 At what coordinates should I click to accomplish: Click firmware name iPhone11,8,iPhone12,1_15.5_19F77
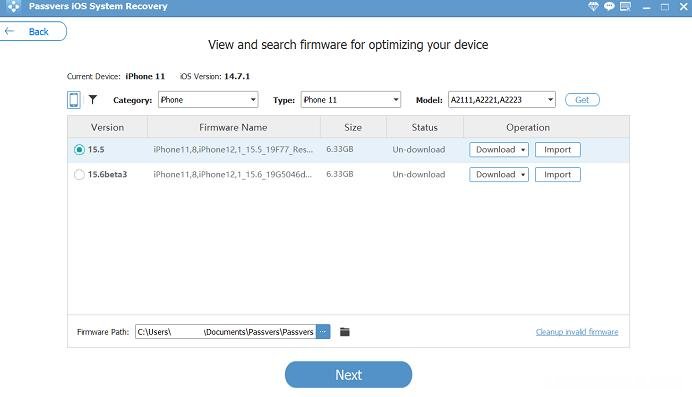click(233, 150)
